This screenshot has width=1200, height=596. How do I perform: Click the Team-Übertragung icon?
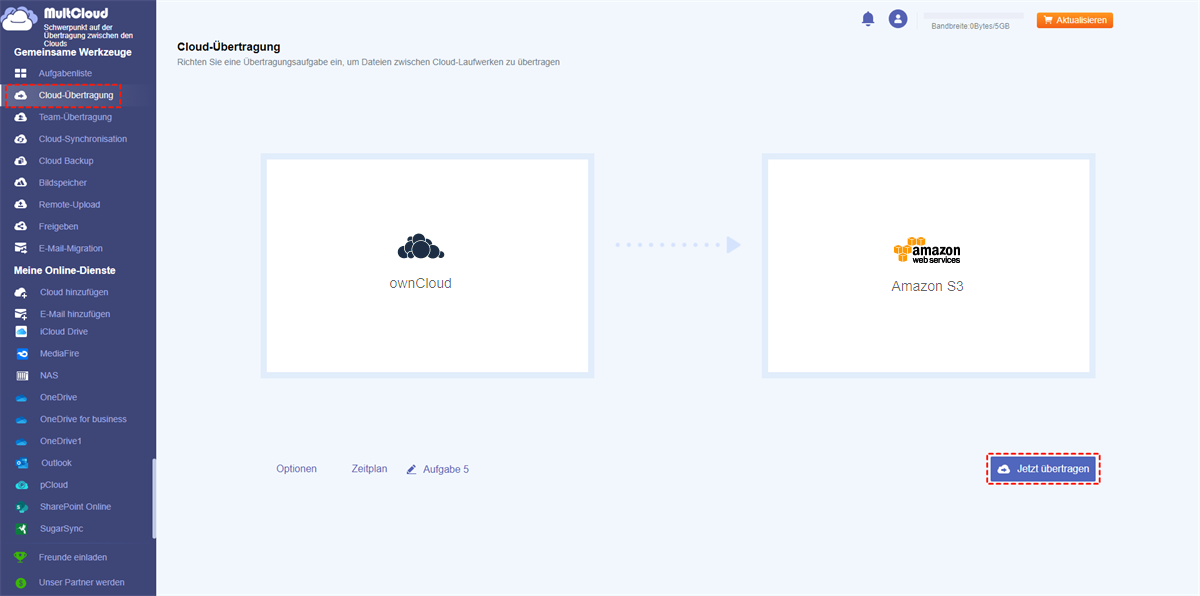tap(20, 117)
